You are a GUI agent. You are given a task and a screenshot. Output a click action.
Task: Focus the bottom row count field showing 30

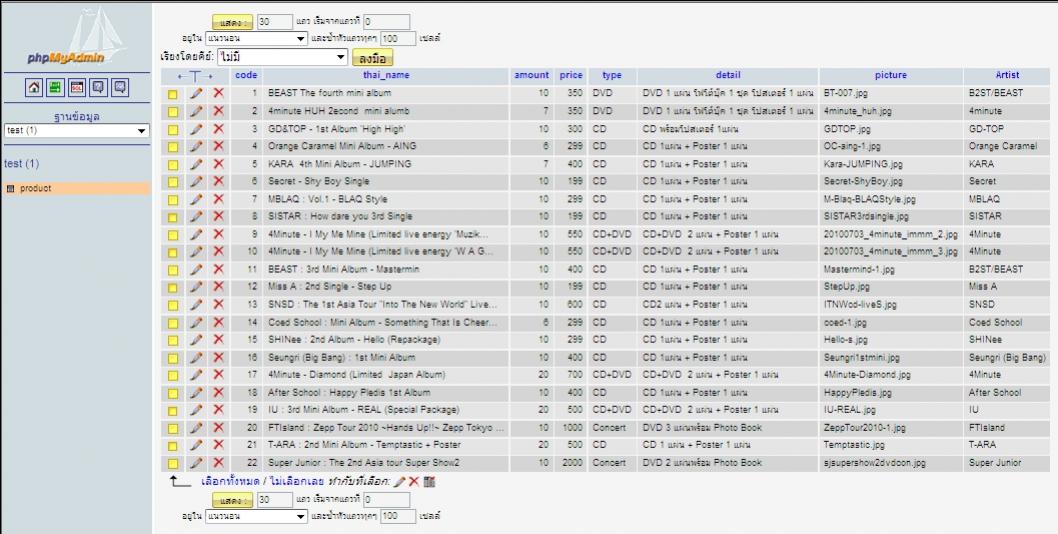point(275,500)
